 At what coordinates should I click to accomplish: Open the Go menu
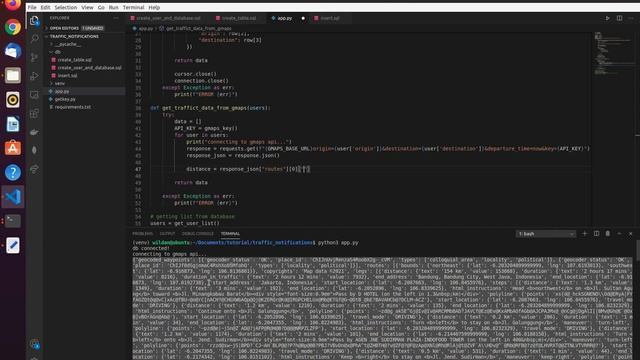pyautogui.click(x=101, y=7)
